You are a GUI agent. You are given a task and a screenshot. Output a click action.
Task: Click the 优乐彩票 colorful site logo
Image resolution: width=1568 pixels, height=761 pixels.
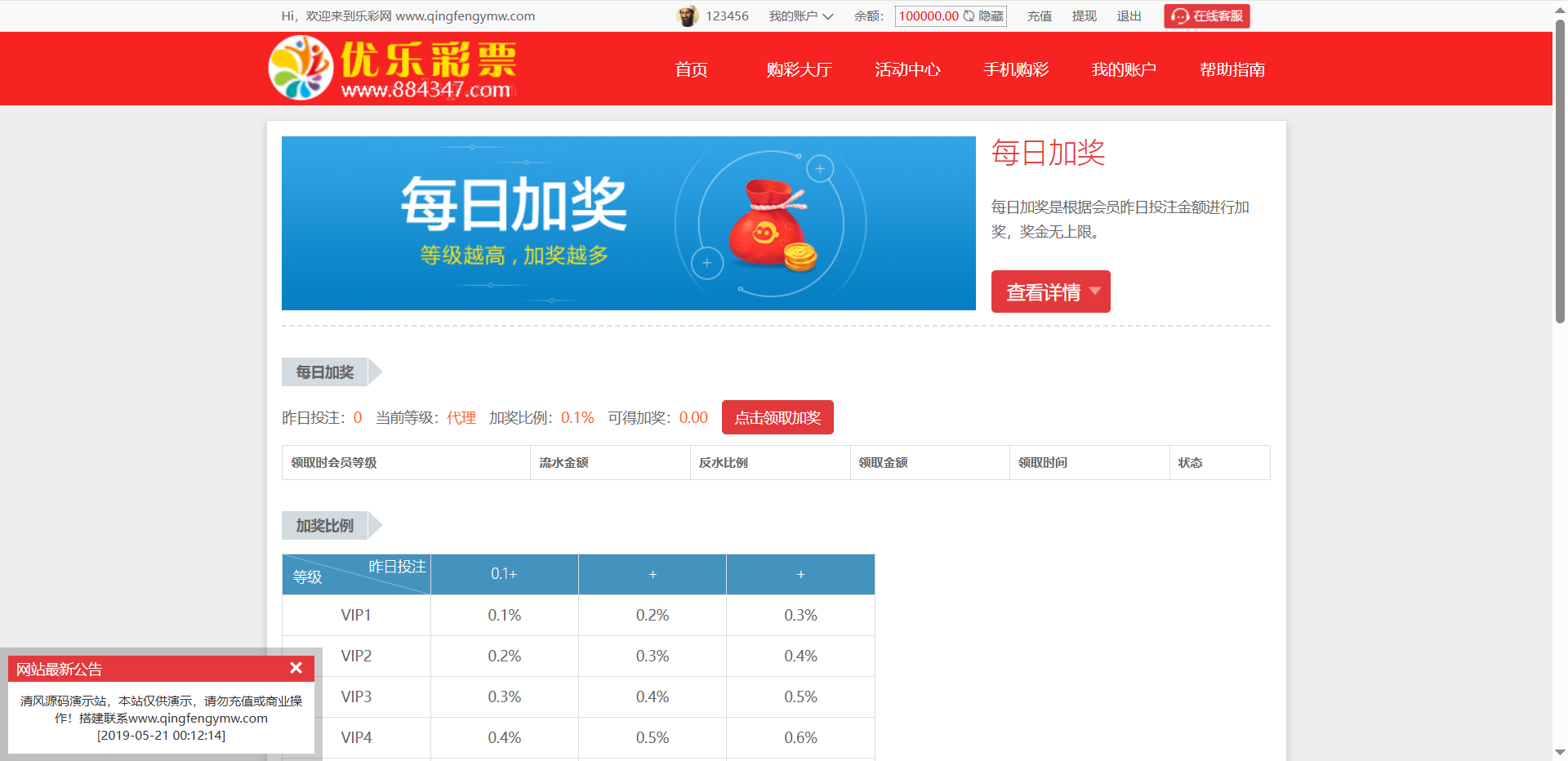(x=392, y=69)
